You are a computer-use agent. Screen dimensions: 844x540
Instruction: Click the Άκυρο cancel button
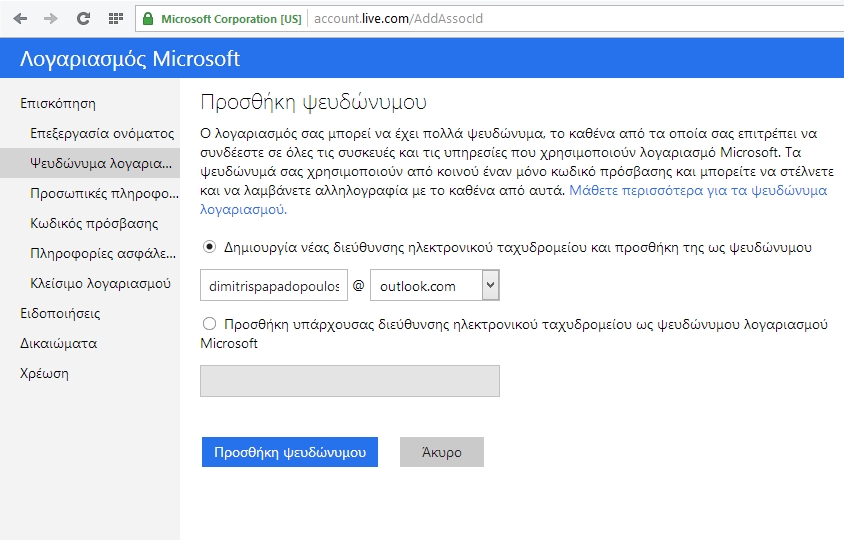[x=442, y=452]
